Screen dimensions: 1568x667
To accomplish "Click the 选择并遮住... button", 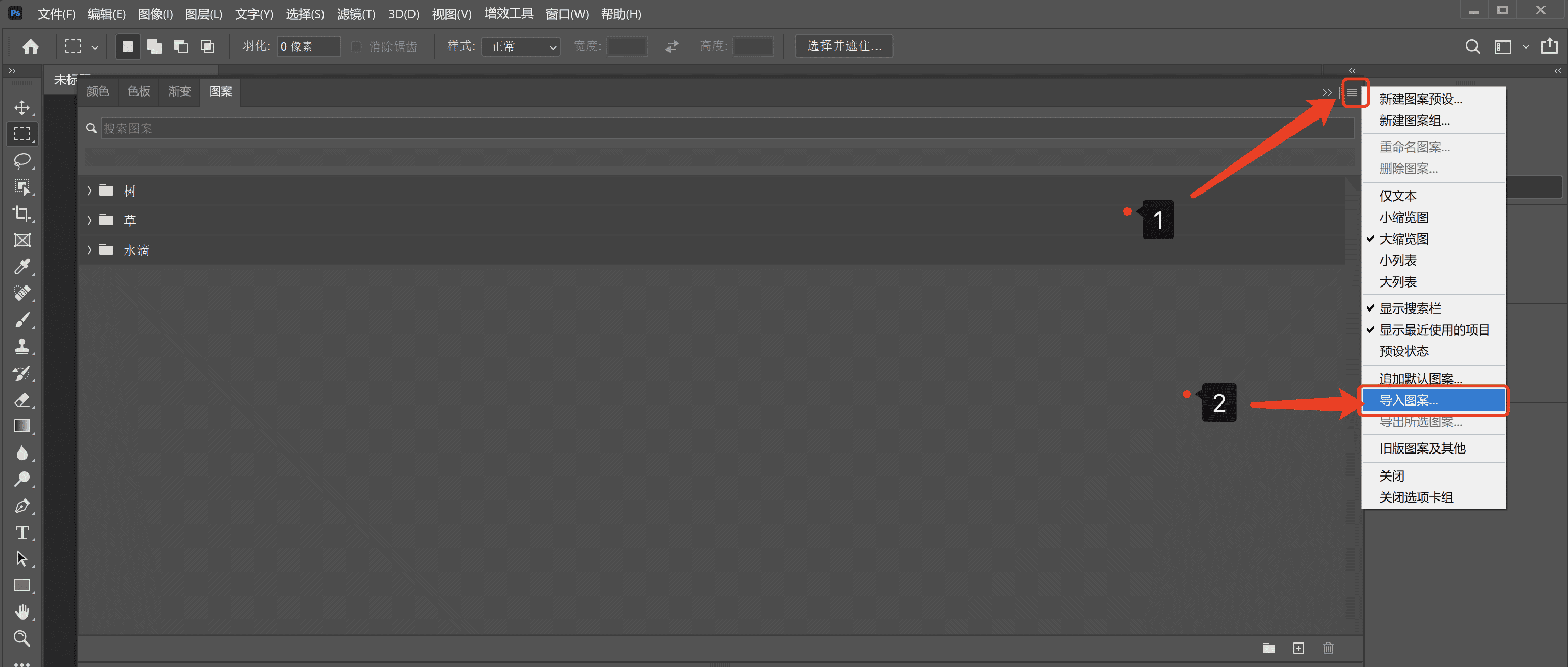I will 844,46.
